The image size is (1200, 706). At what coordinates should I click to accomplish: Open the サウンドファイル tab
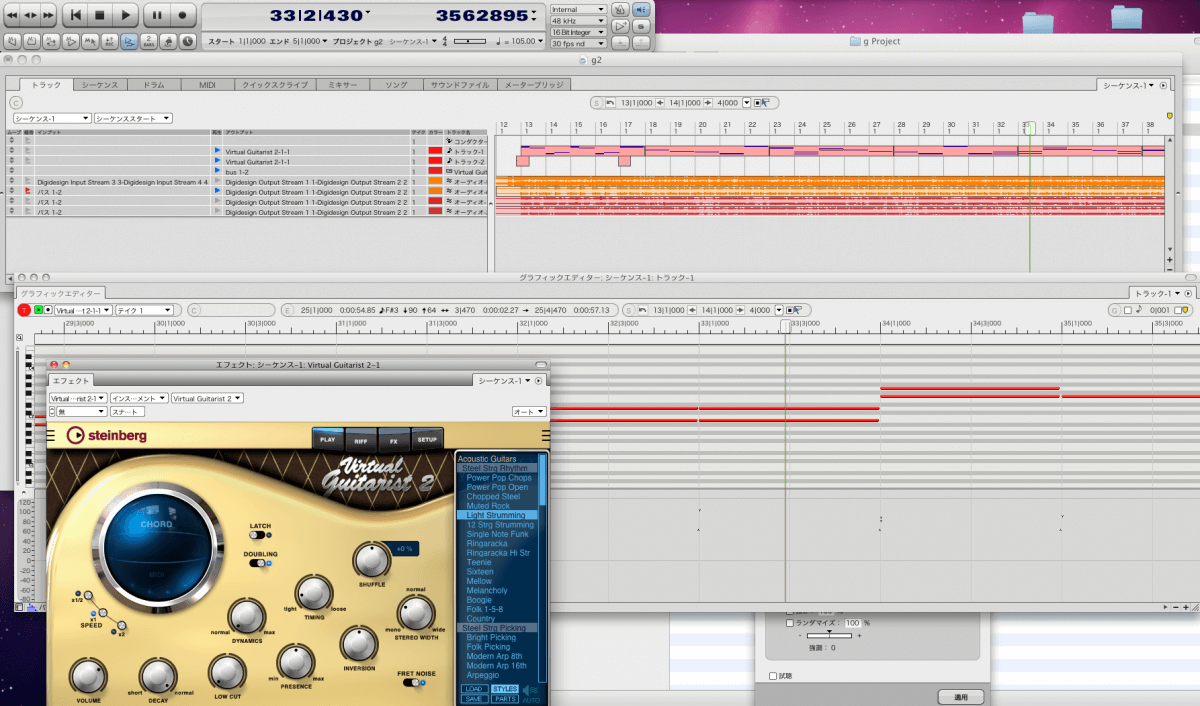tap(460, 86)
